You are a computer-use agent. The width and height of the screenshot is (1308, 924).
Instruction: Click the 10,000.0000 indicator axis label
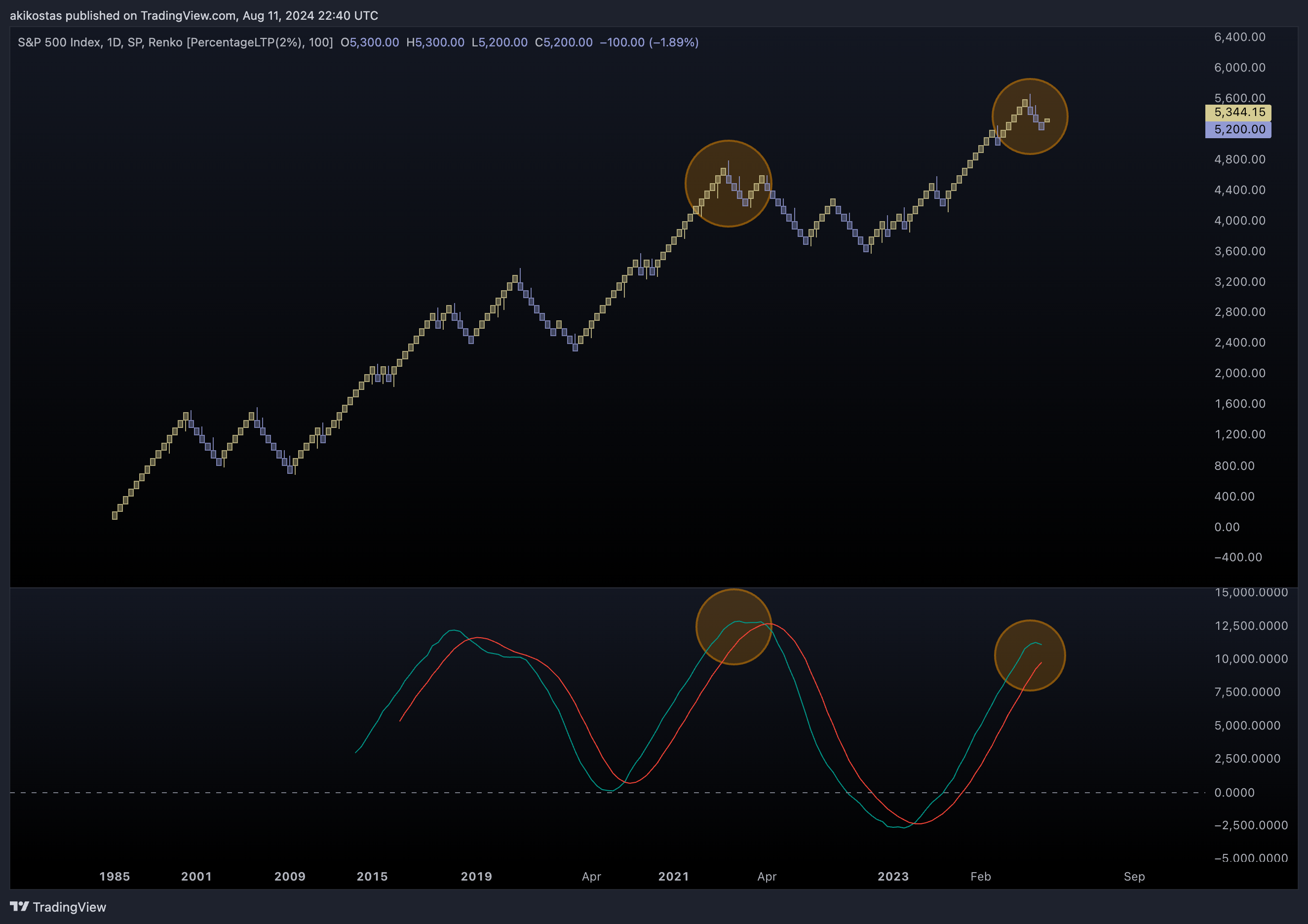click(x=1251, y=659)
